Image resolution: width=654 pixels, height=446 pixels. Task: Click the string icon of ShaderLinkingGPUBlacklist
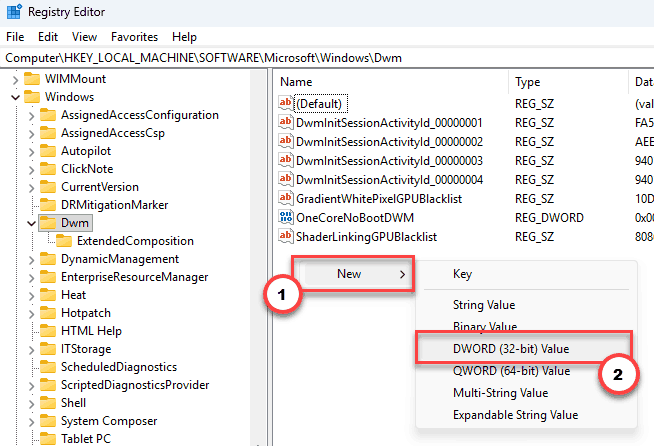tap(286, 236)
